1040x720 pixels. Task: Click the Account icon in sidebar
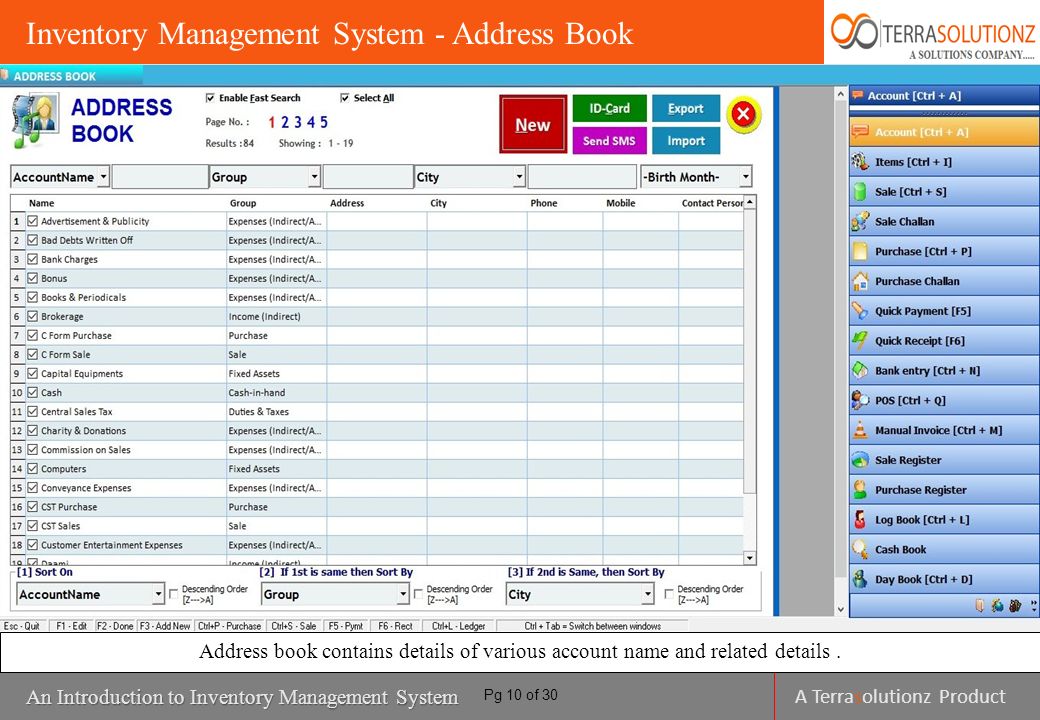860,132
